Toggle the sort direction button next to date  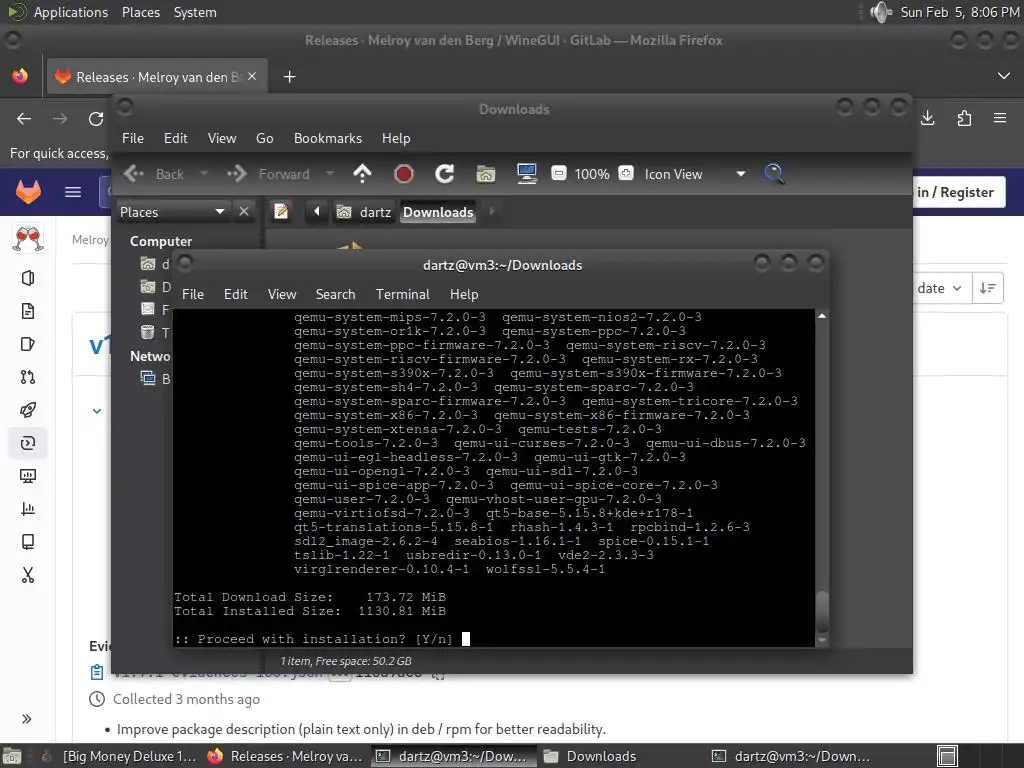pos(987,288)
